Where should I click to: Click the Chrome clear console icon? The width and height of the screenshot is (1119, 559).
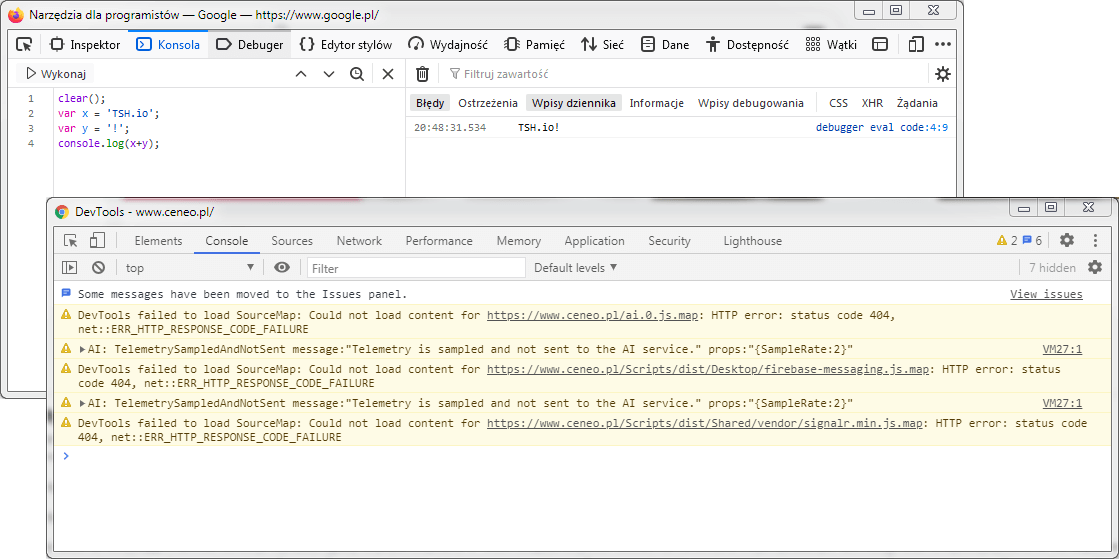[98, 268]
